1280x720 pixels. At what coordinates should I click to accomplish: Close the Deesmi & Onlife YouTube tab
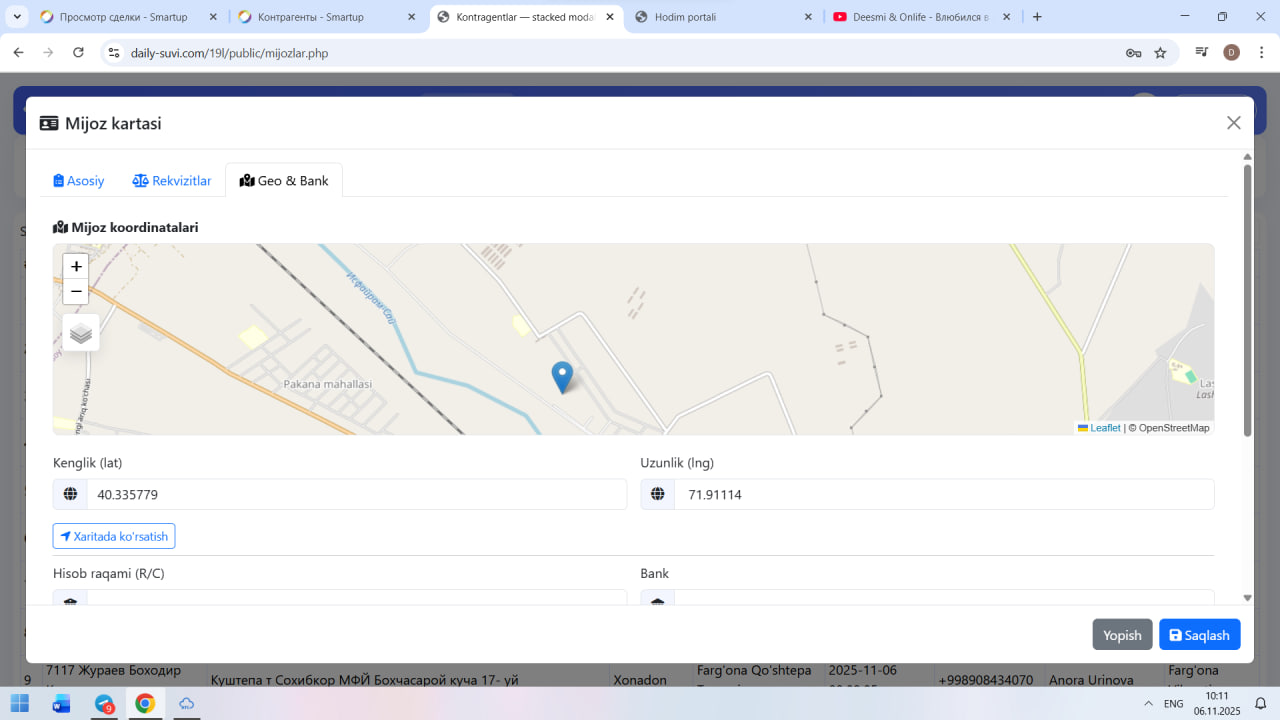[x=1006, y=17]
